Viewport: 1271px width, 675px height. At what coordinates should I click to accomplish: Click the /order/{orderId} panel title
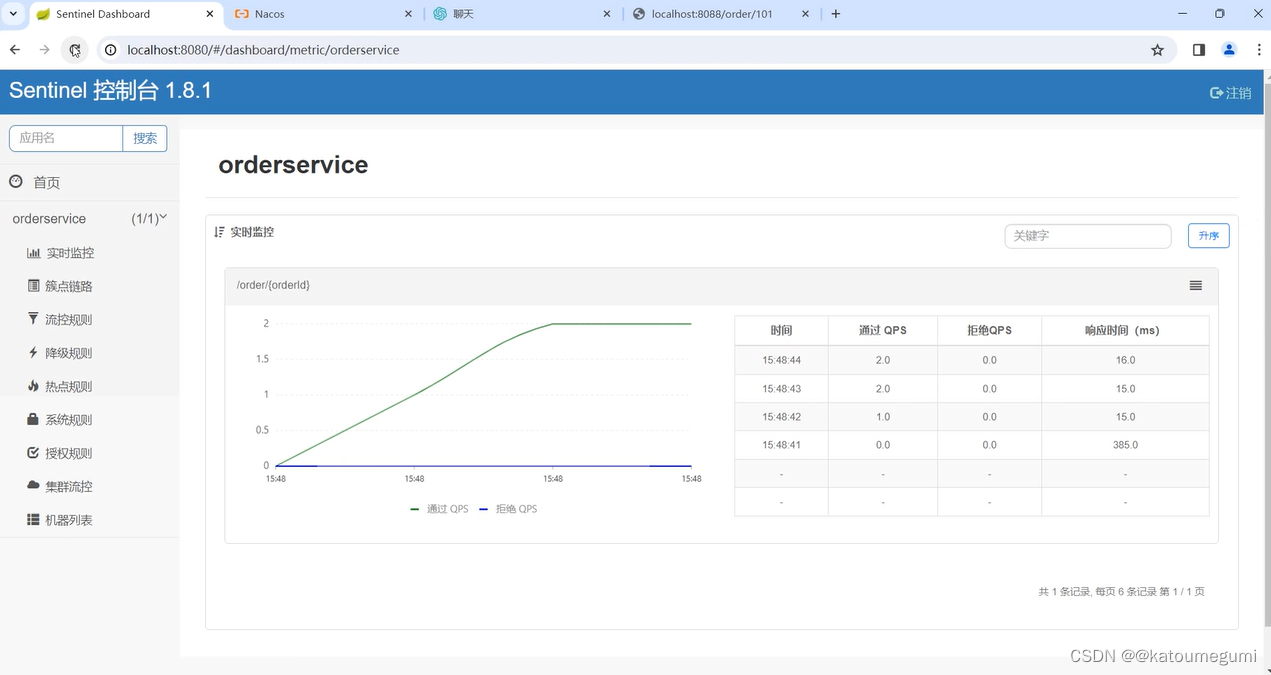273,285
